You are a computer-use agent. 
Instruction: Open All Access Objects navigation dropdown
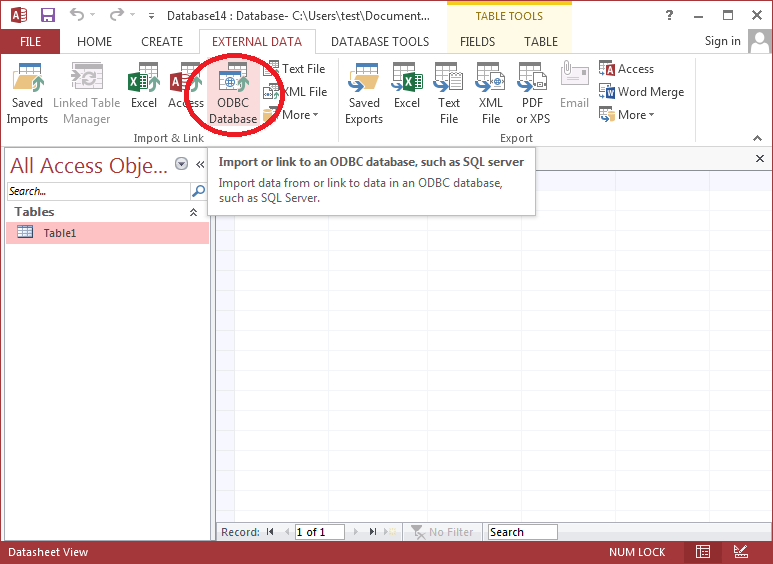pos(181,164)
